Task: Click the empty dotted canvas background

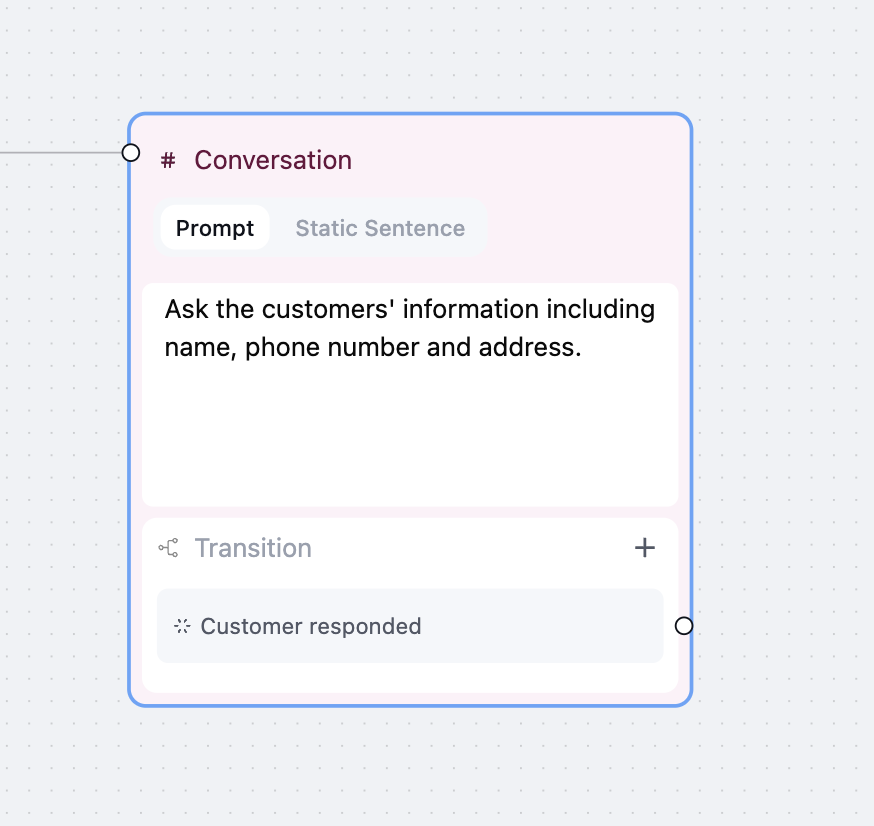Action: (780, 390)
